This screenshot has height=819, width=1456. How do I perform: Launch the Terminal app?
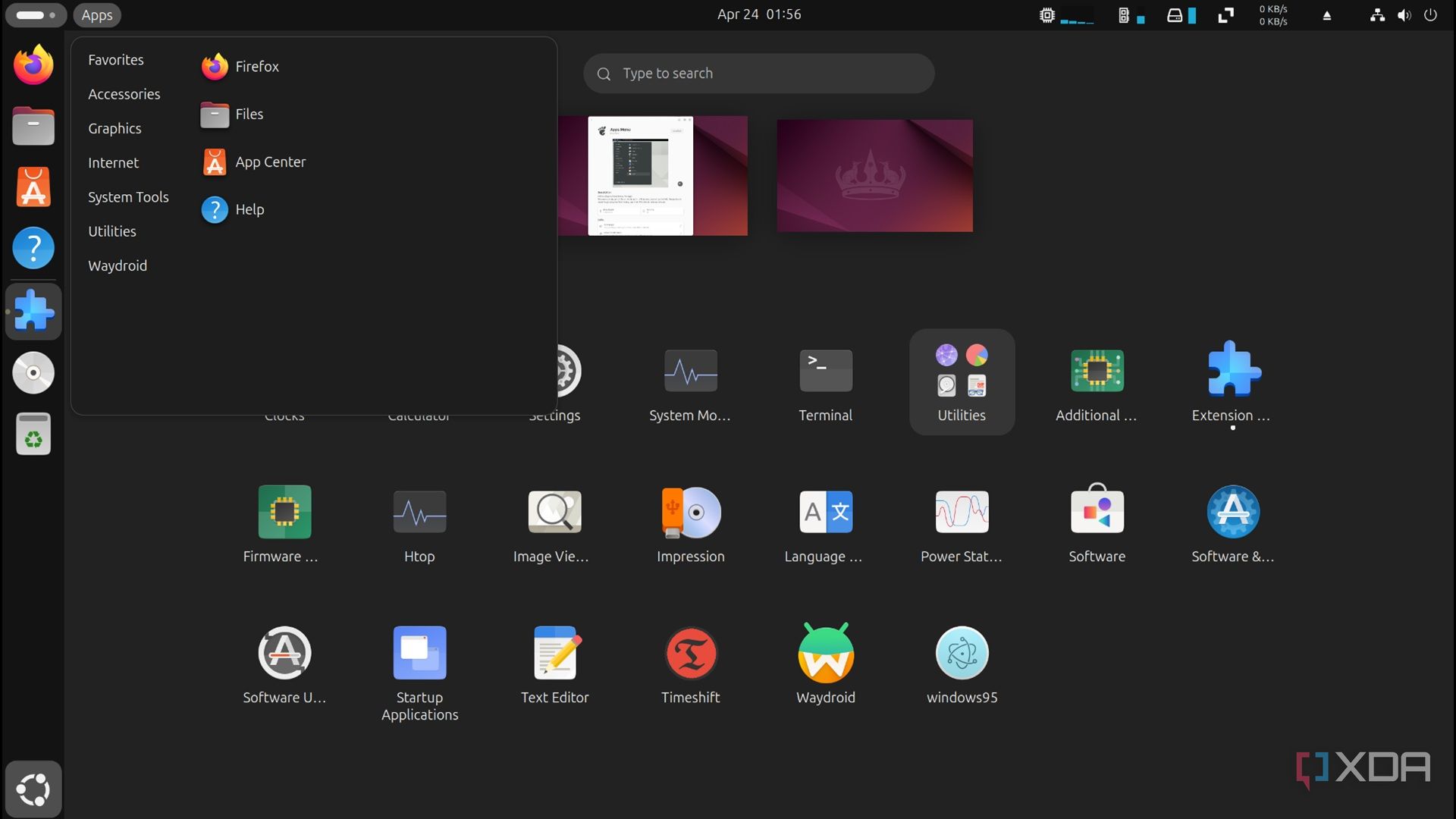tap(825, 383)
